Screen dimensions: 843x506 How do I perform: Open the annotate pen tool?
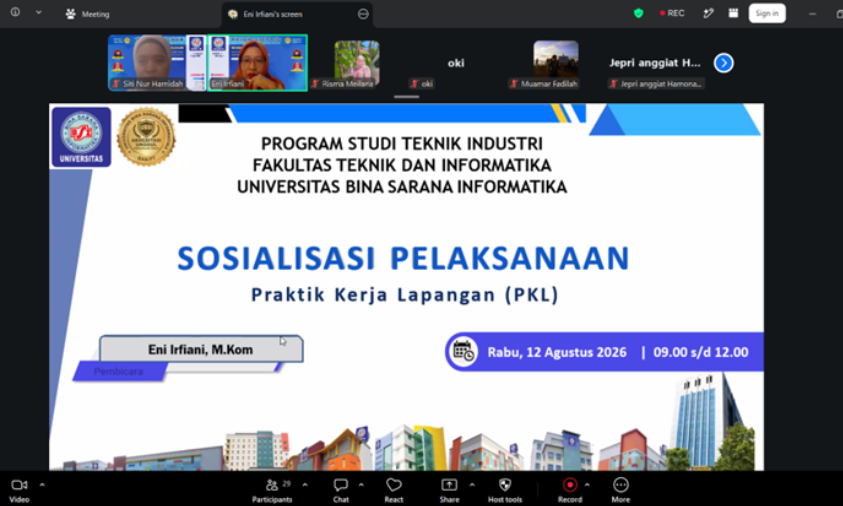click(708, 13)
